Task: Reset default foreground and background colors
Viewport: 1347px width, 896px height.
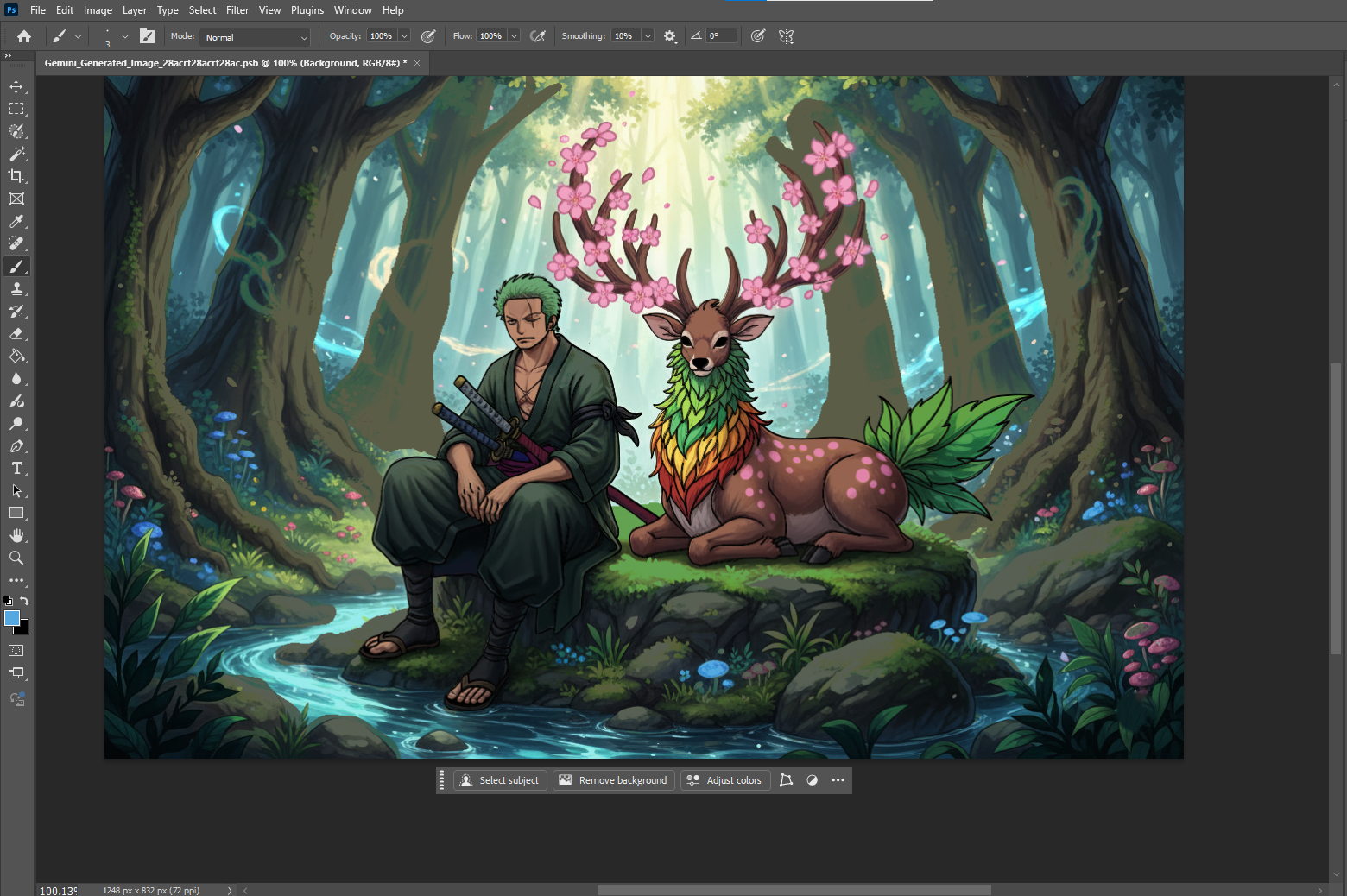Action: (8, 600)
